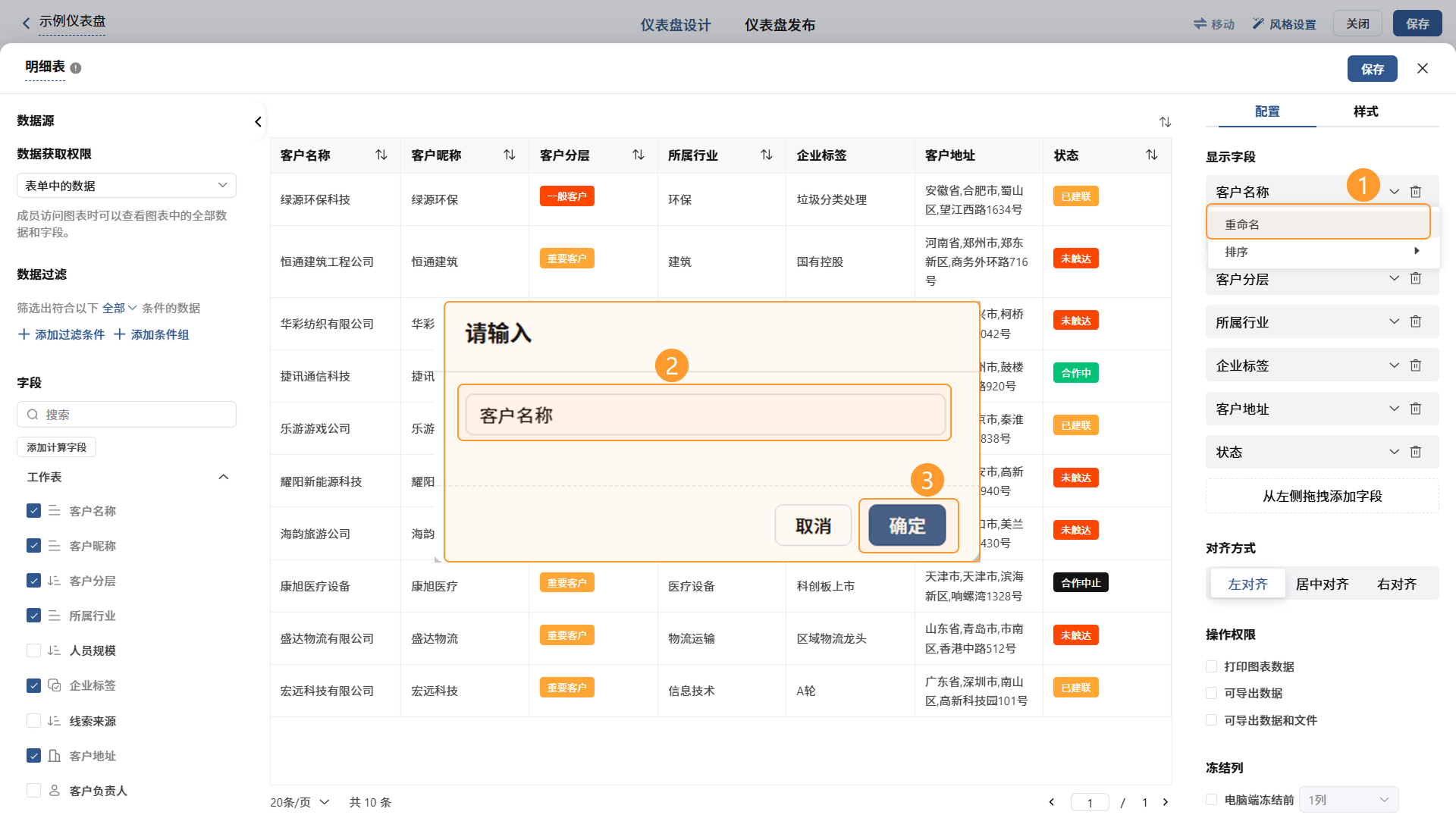Expand the 客户地址 display field chevron
The height and width of the screenshot is (818, 1456).
pyautogui.click(x=1394, y=409)
